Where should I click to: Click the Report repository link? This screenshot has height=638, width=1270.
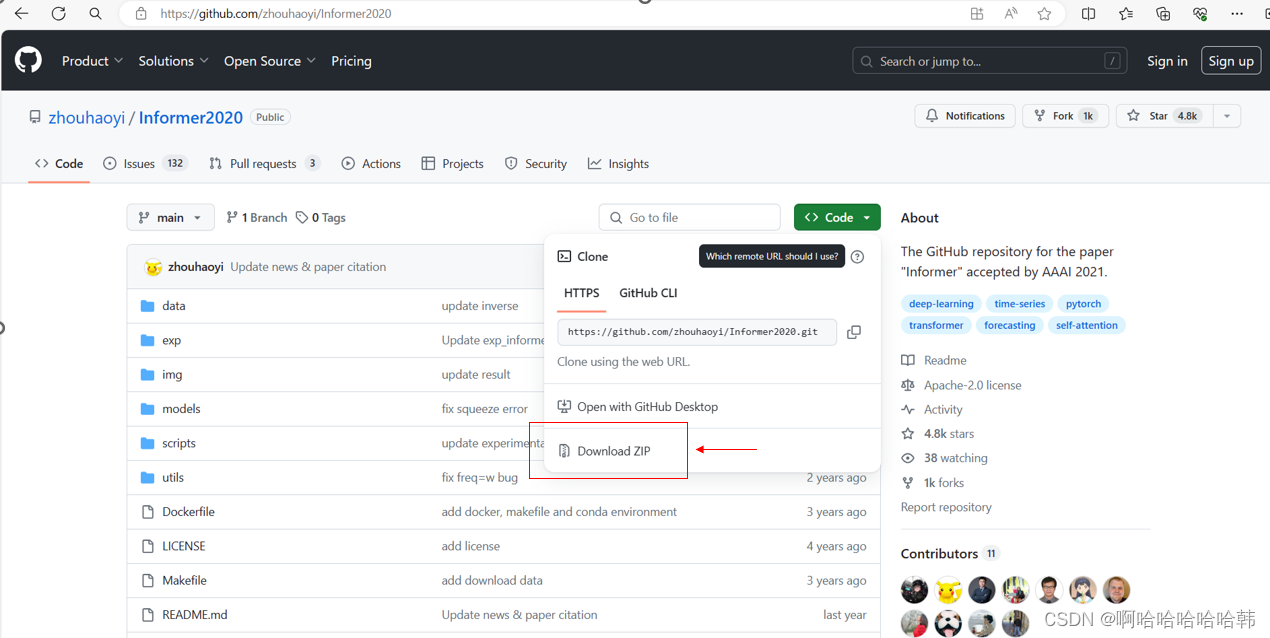click(946, 507)
